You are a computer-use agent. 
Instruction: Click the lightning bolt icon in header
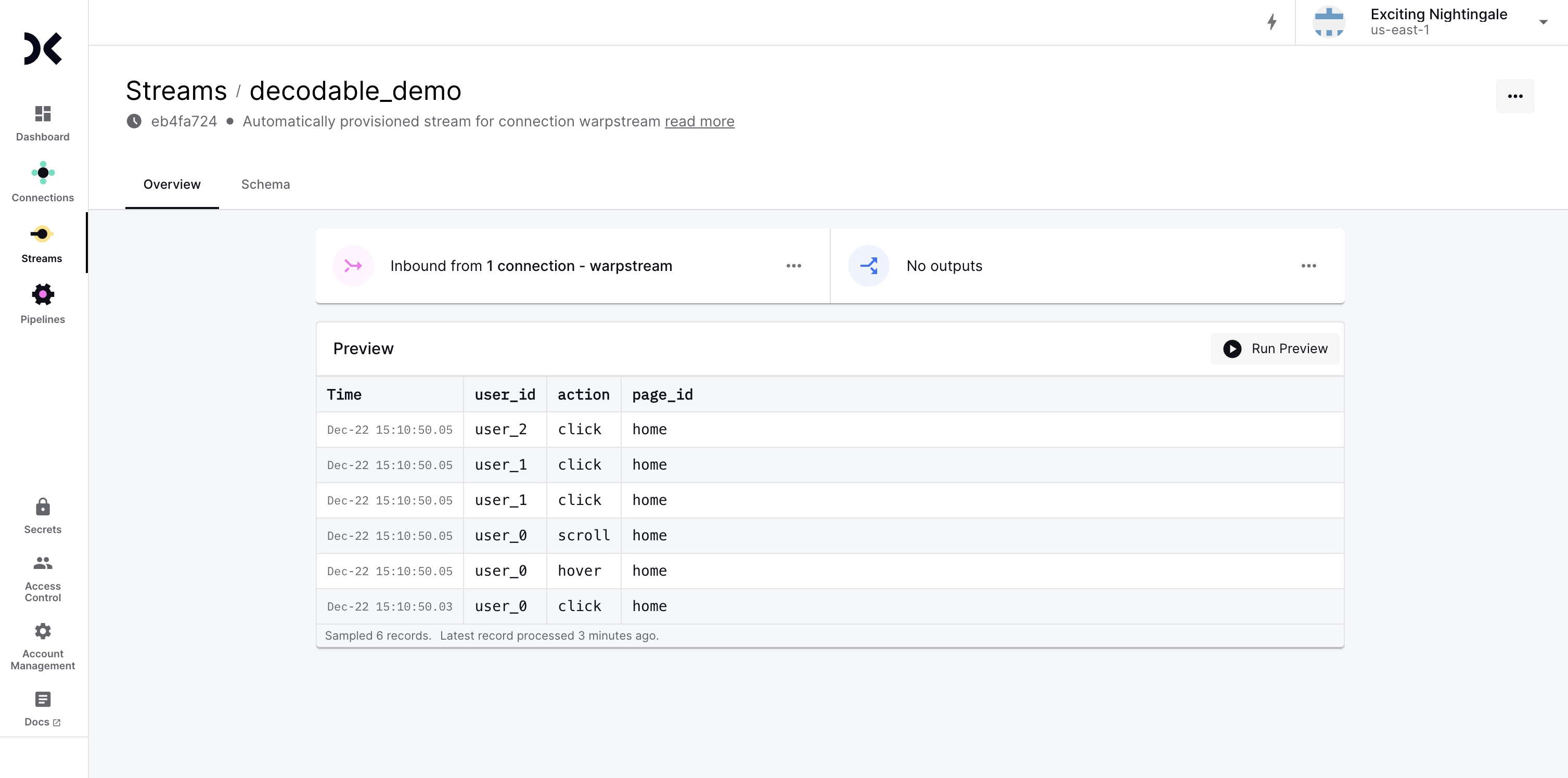[x=1271, y=22]
